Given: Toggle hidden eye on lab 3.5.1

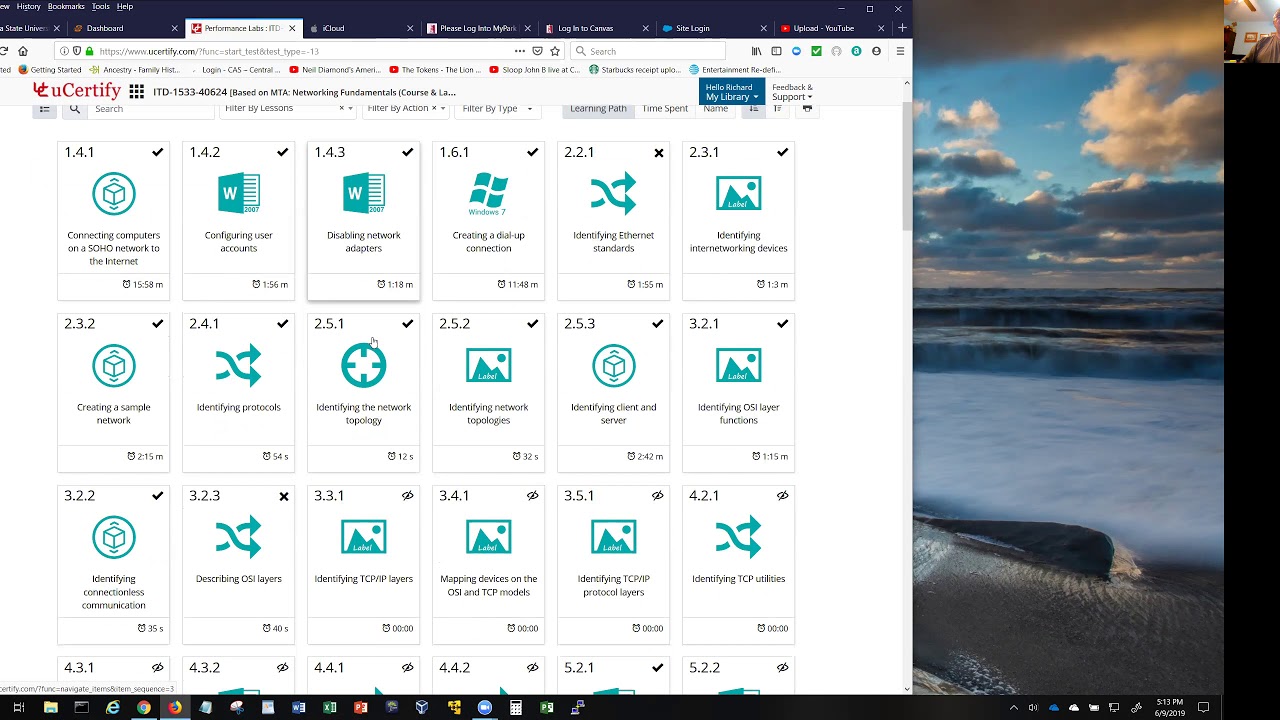Looking at the screenshot, I should click(658, 496).
